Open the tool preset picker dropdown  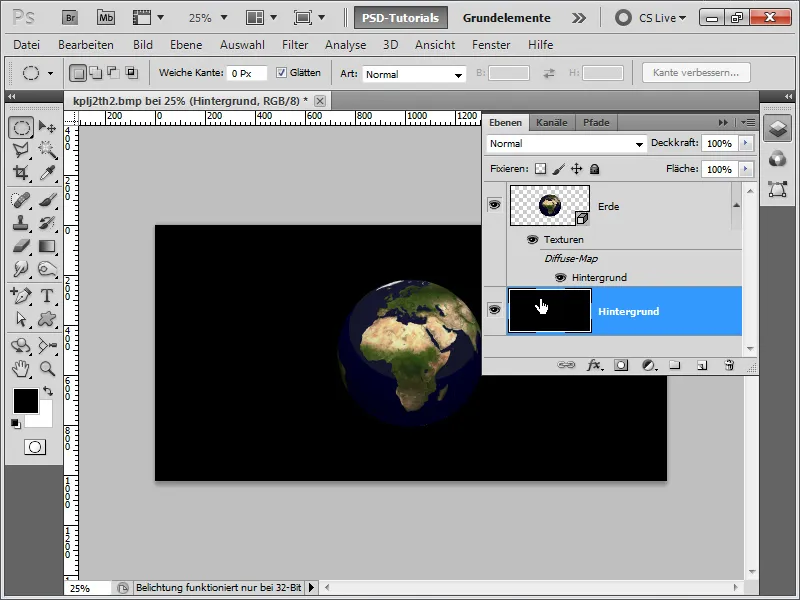pos(50,73)
